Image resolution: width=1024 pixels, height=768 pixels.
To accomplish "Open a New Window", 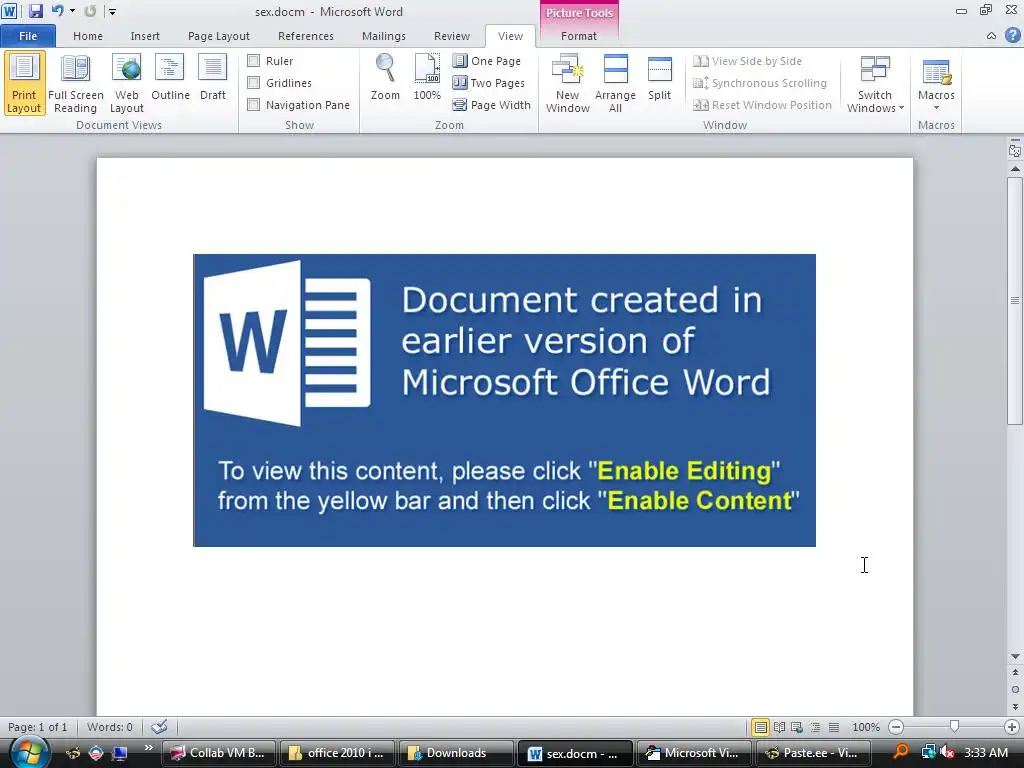I will (x=568, y=83).
